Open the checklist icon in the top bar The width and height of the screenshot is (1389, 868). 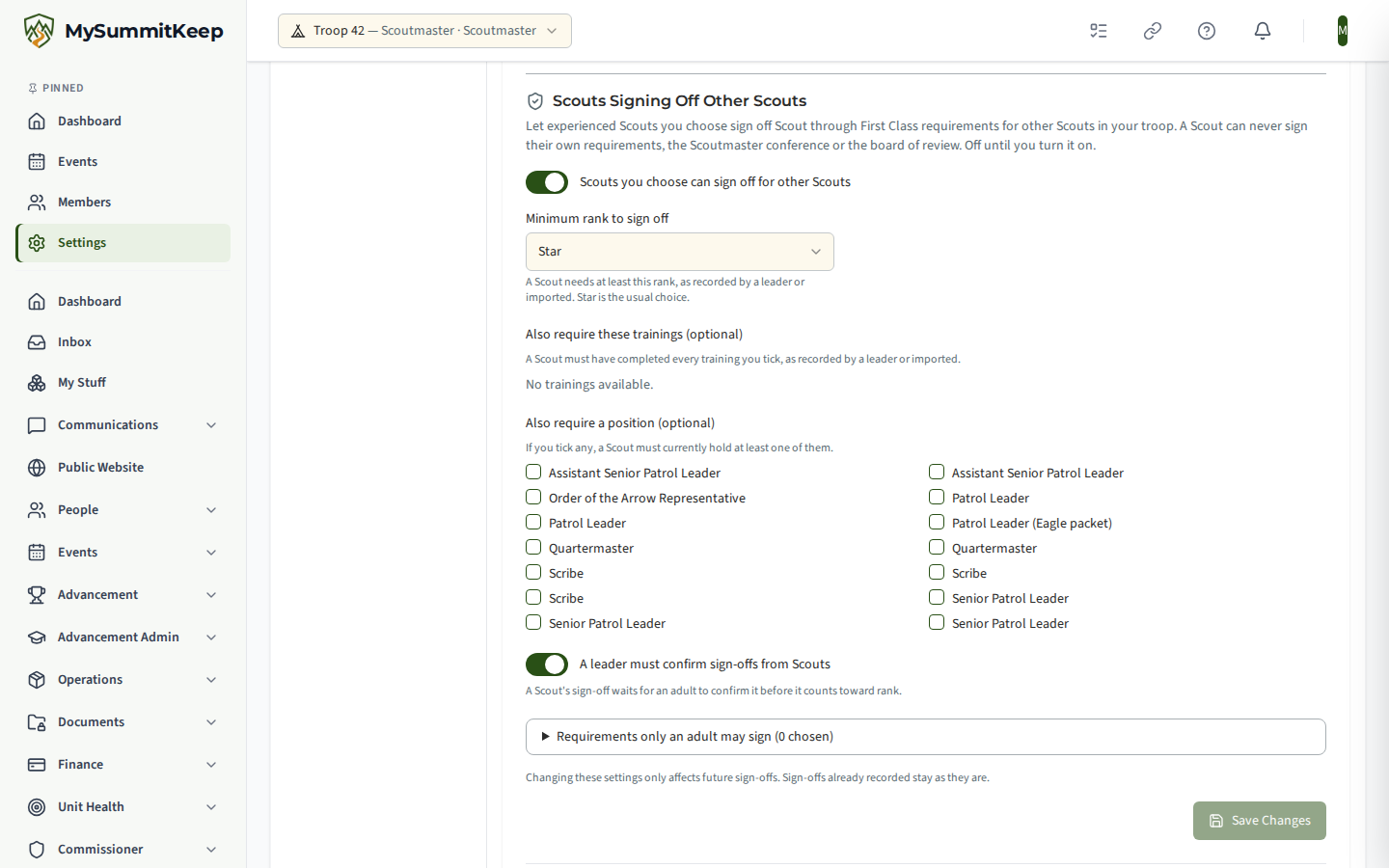click(1099, 31)
